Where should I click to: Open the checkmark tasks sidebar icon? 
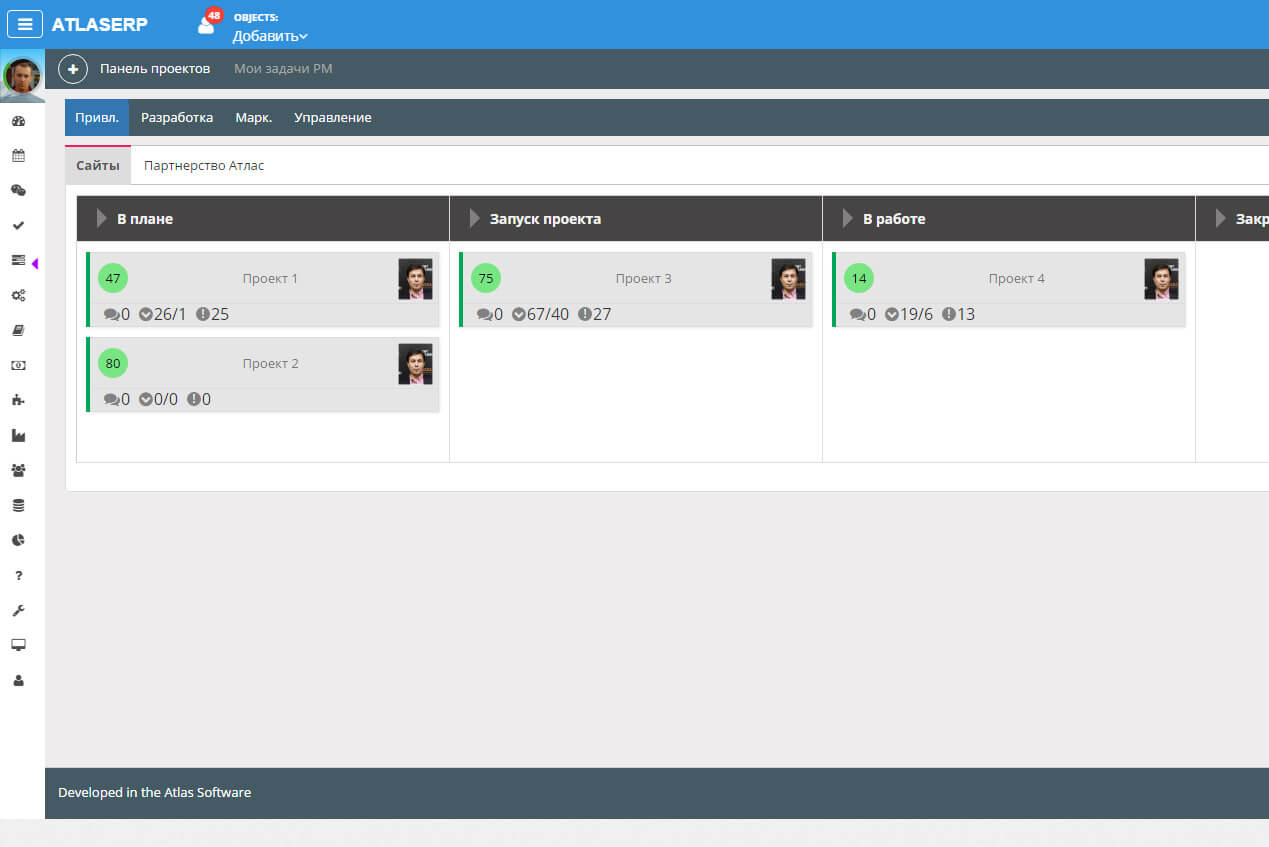(x=18, y=225)
